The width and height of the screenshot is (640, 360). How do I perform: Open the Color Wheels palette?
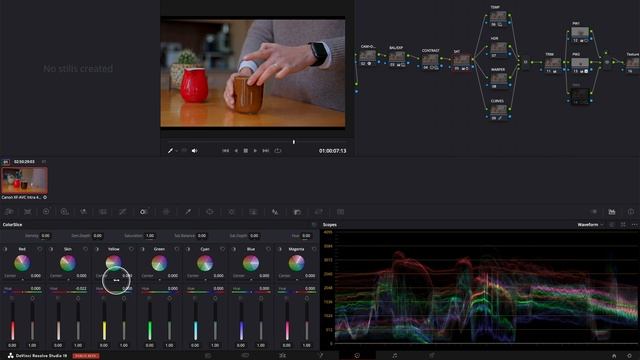coord(46,212)
